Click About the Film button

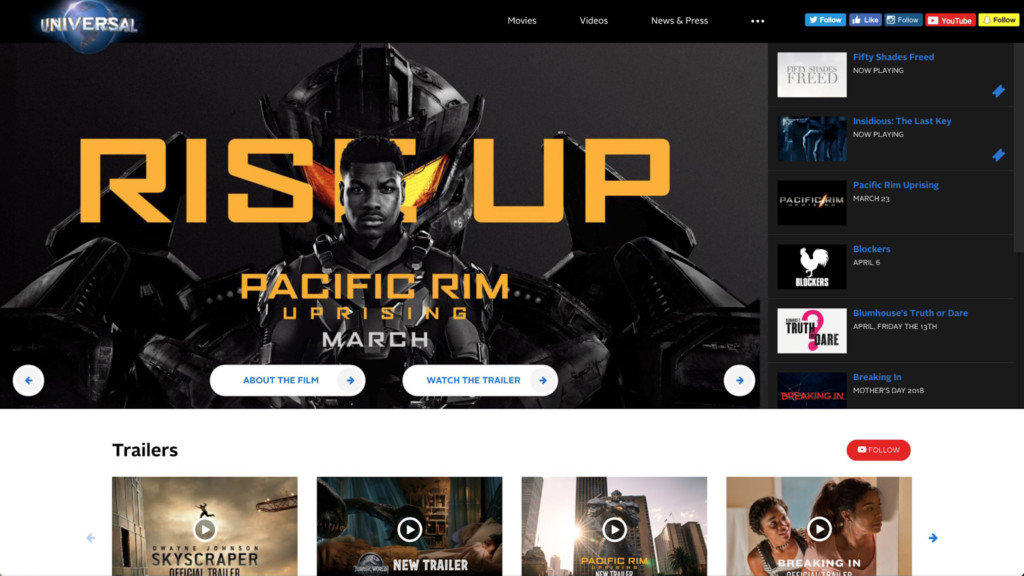pyautogui.click(x=287, y=380)
